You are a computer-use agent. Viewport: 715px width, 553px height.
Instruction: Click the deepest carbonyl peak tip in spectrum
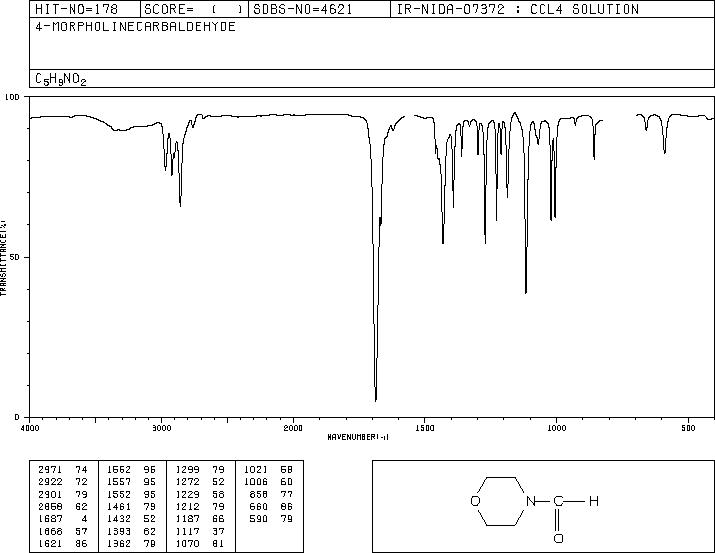click(x=375, y=400)
